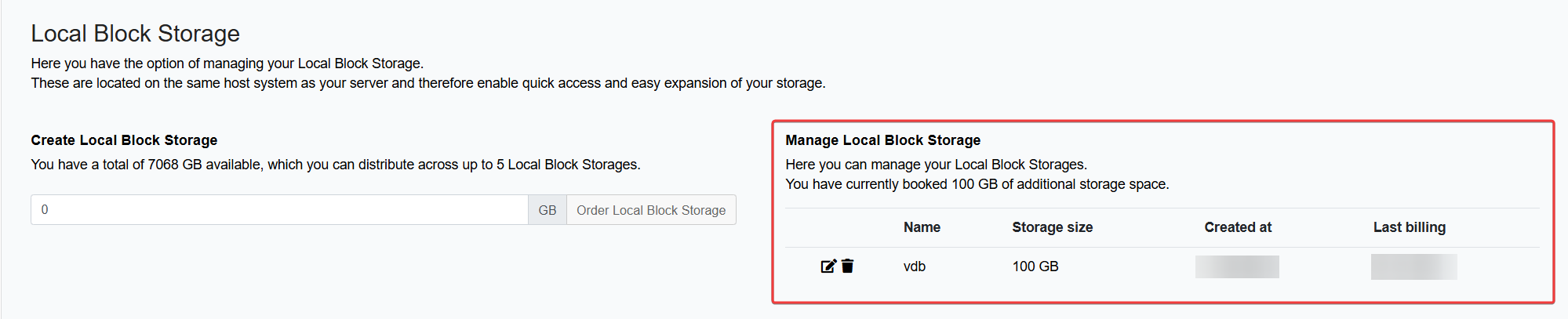
Task: Select the Name column header
Action: tap(922, 227)
